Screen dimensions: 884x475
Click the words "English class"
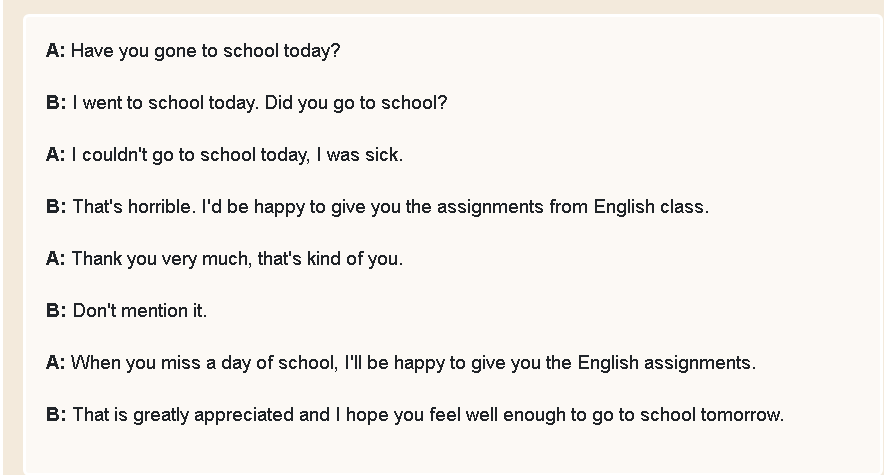tap(651, 207)
